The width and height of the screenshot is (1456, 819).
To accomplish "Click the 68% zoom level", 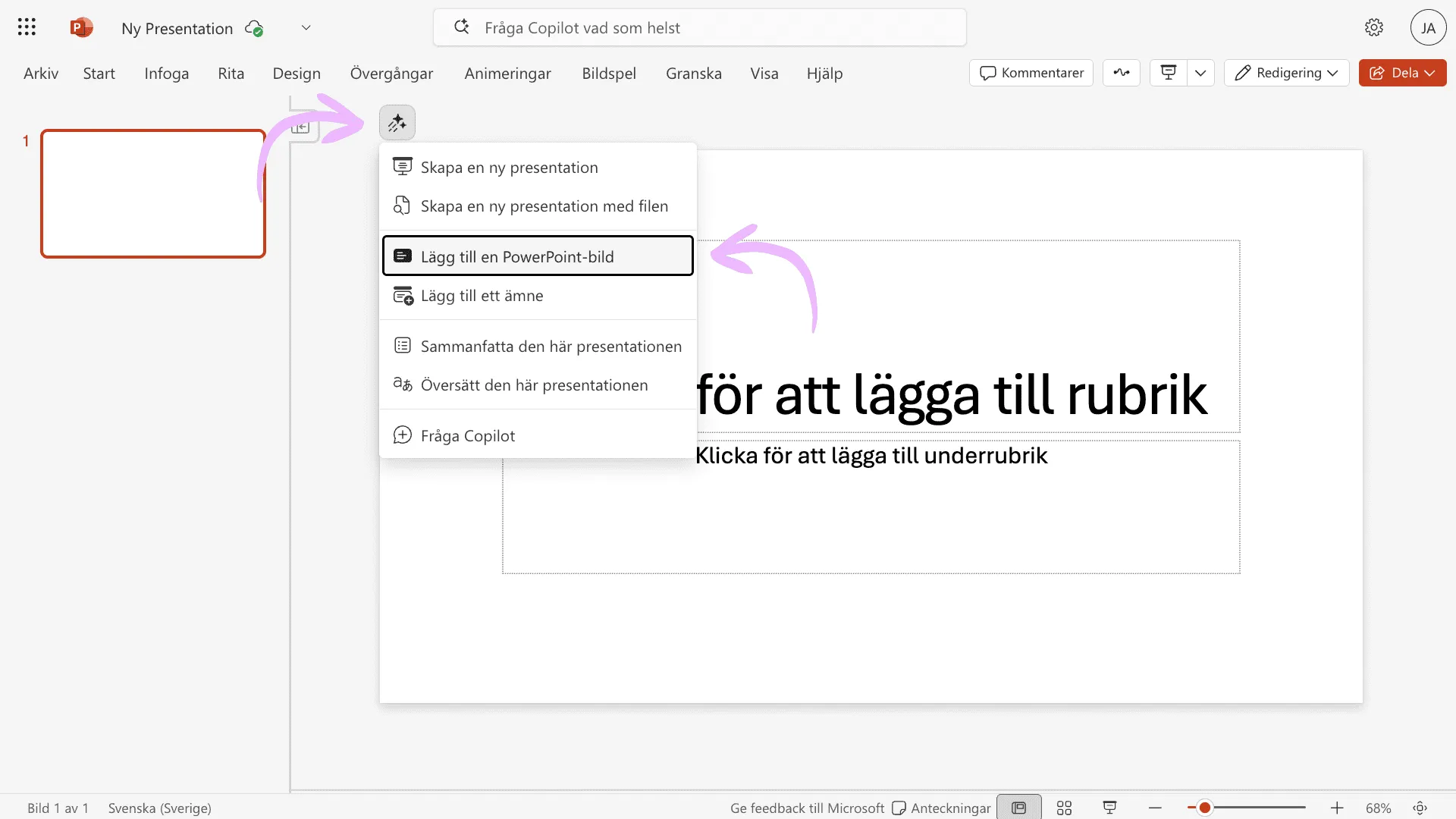I will pos(1378,808).
